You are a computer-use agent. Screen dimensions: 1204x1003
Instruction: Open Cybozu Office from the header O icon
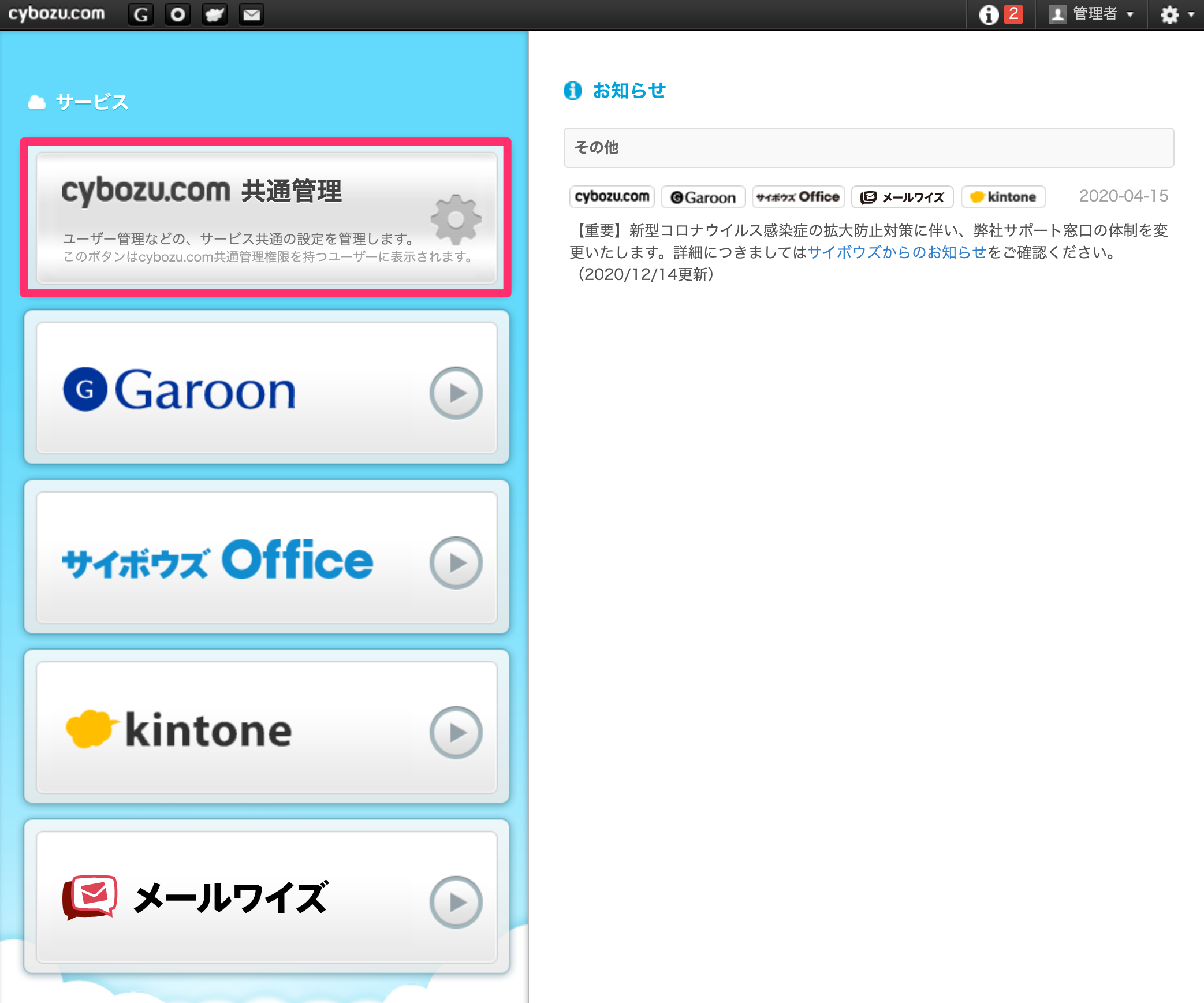click(x=177, y=14)
